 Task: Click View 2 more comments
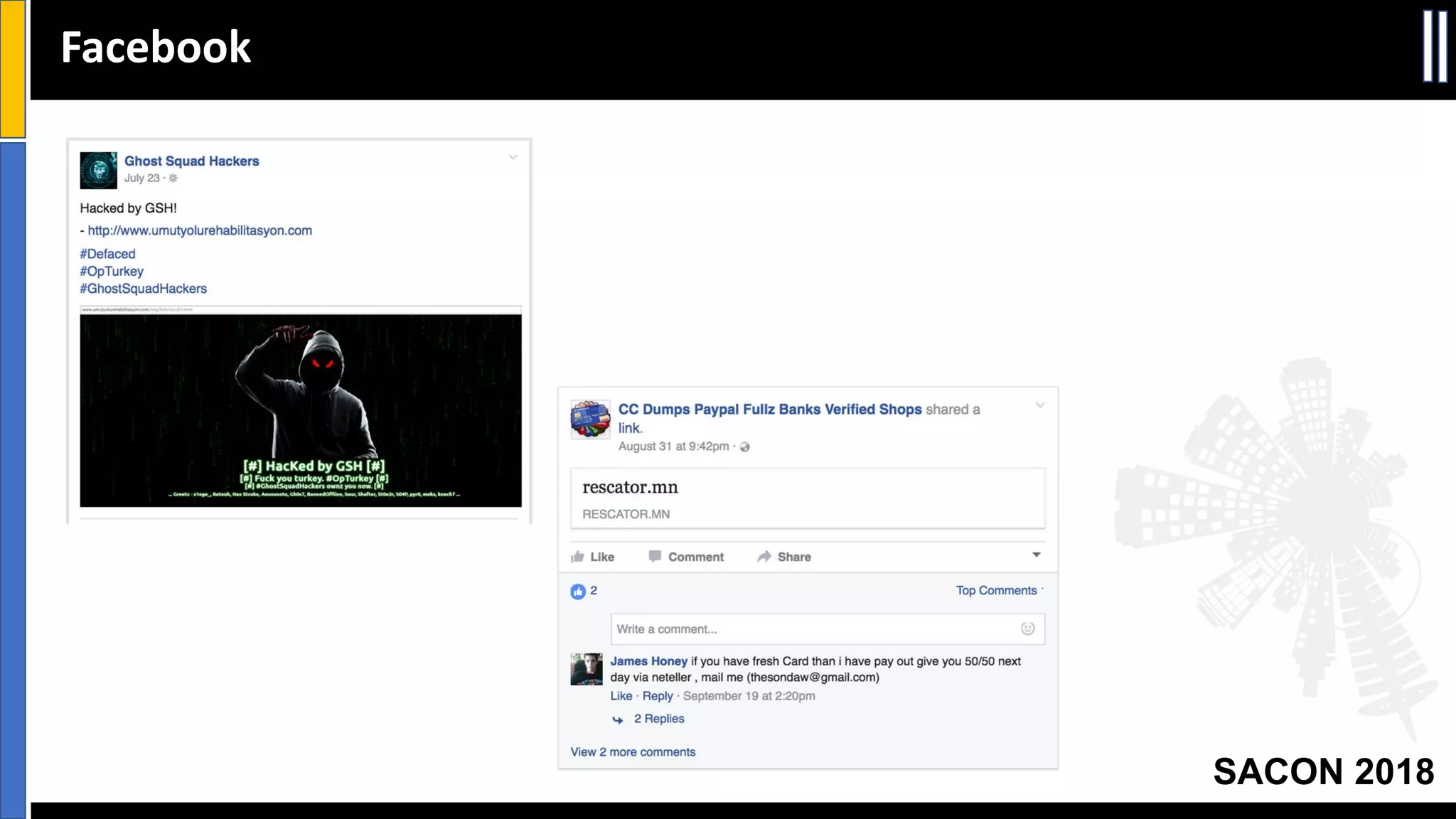click(x=633, y=752)
